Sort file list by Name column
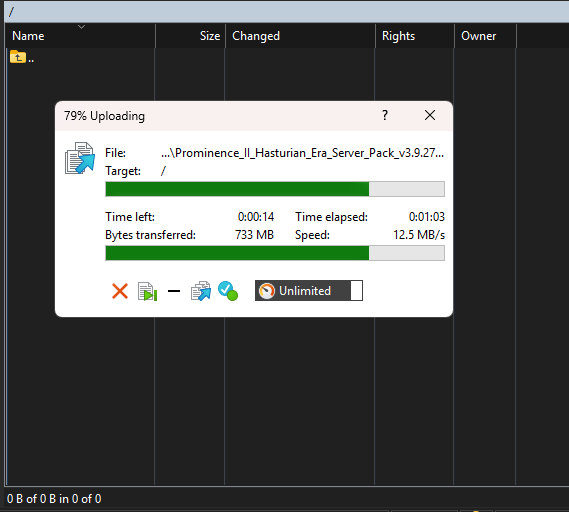The height and width of the screenshot is (512, 569). click(x=80, y=36)
